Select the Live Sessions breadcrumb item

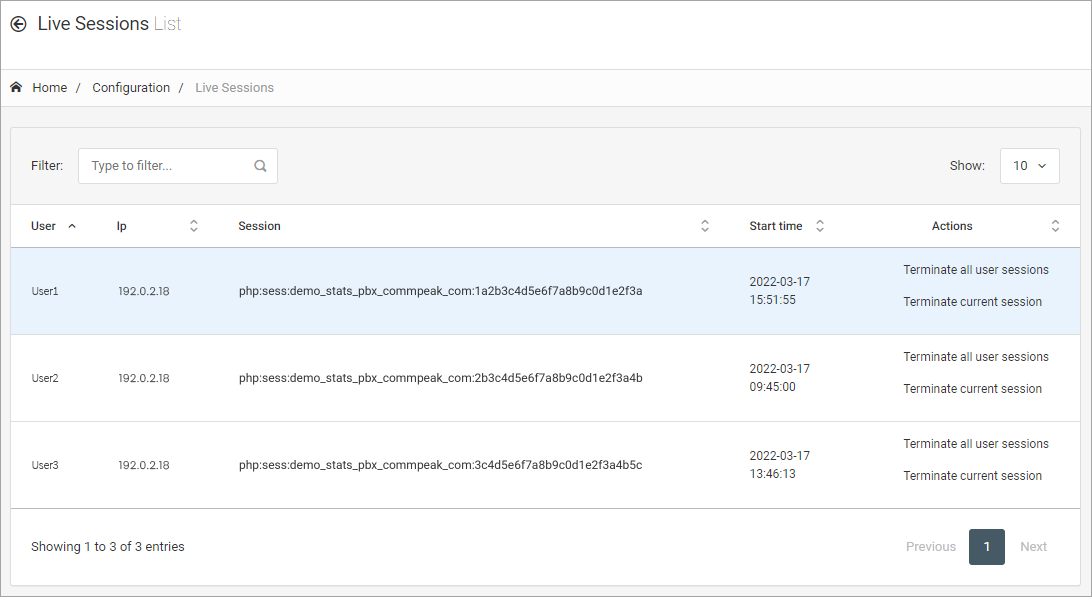[234, 88]
